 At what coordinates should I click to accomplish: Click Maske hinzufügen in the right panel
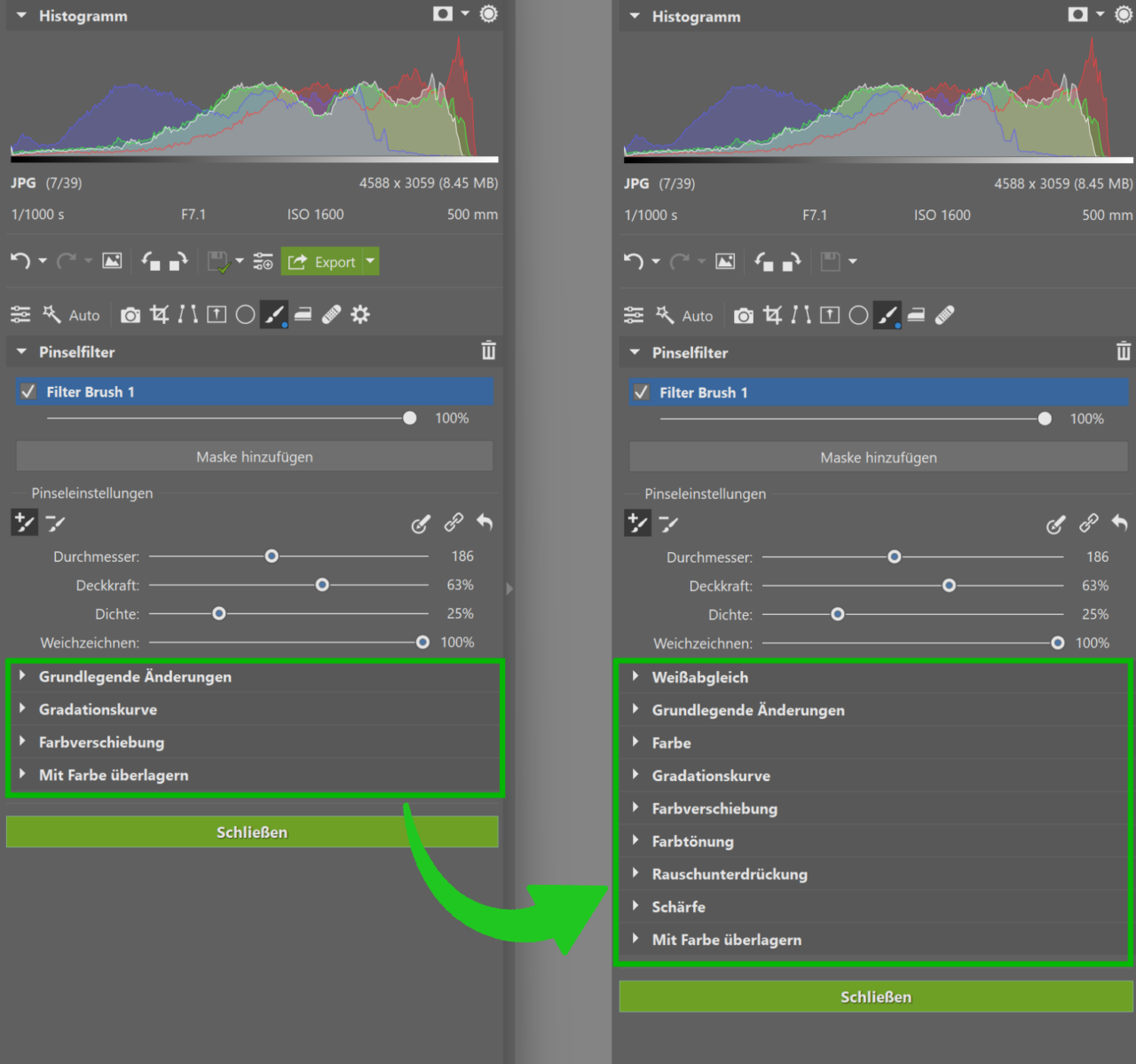(879, 457)
